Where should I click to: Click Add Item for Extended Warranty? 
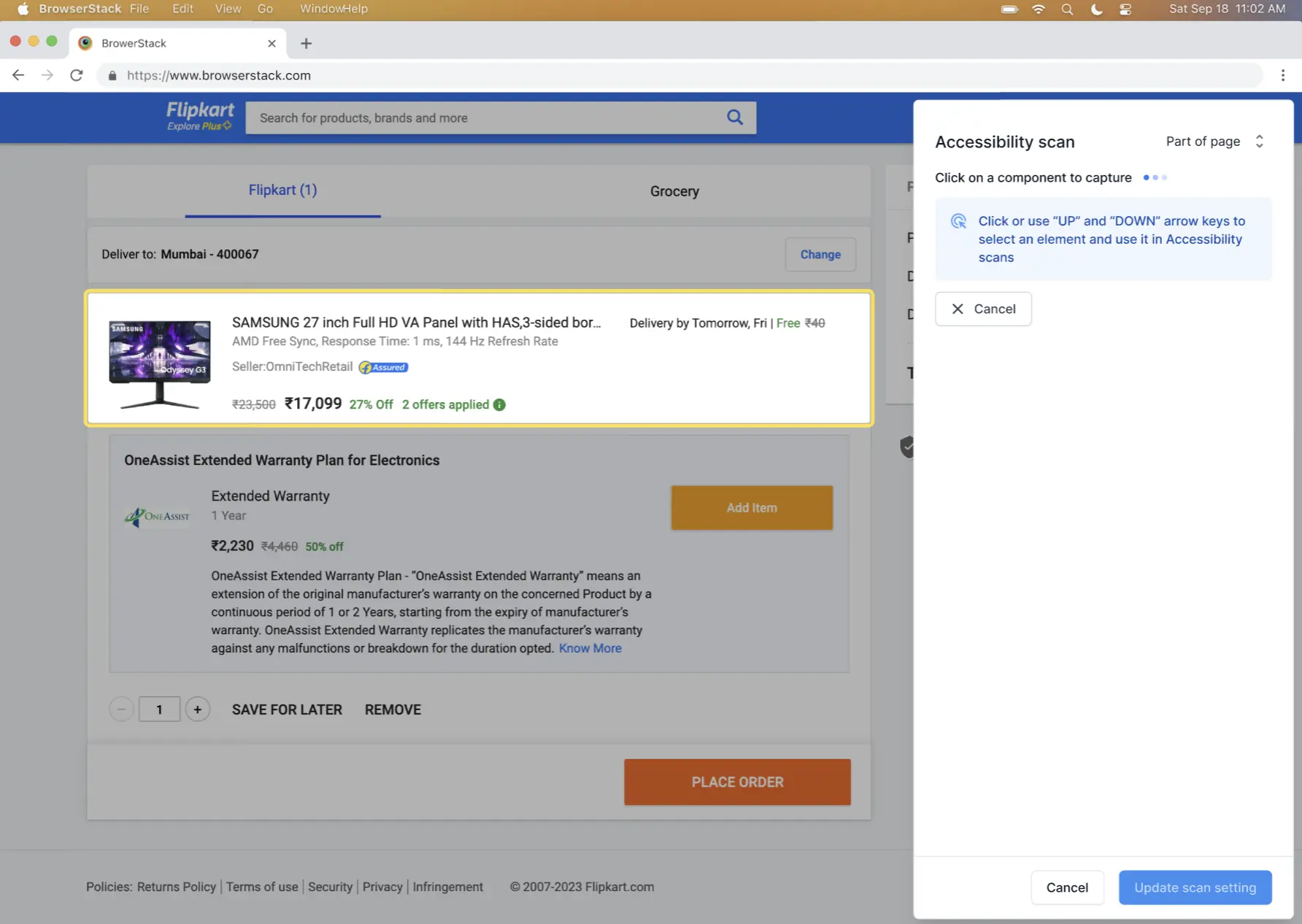pos(752,507)
